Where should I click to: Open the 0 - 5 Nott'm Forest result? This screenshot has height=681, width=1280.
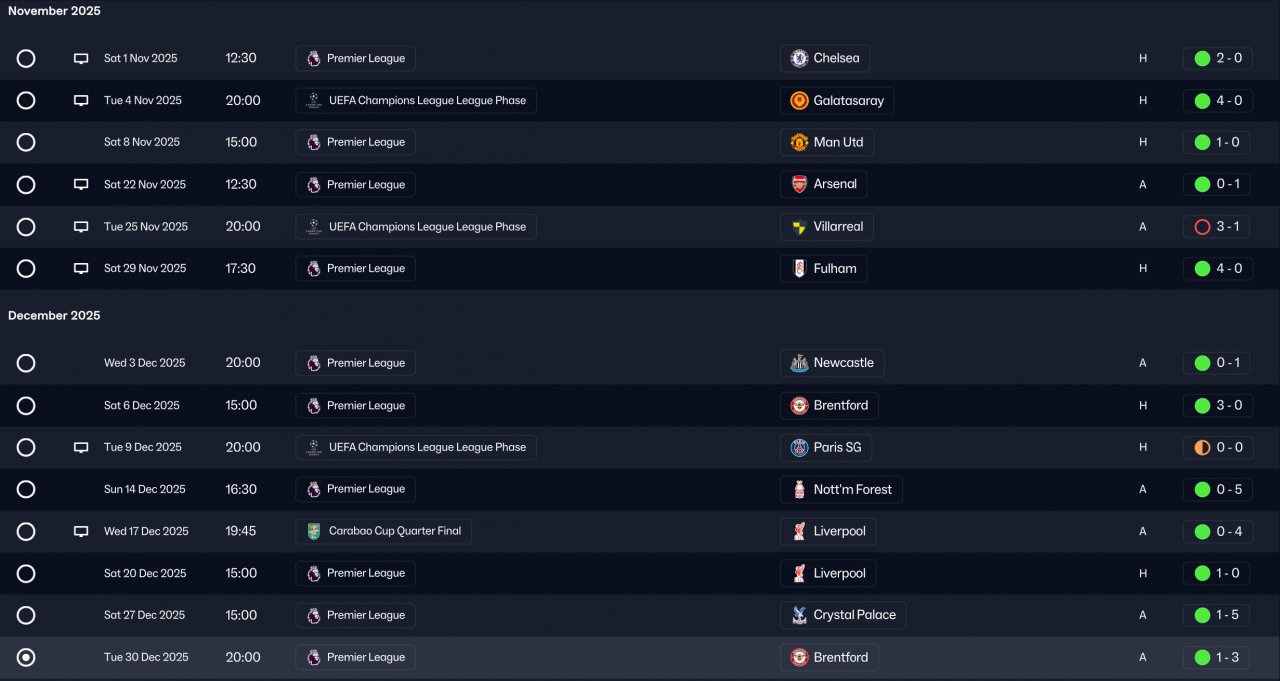1217,490
